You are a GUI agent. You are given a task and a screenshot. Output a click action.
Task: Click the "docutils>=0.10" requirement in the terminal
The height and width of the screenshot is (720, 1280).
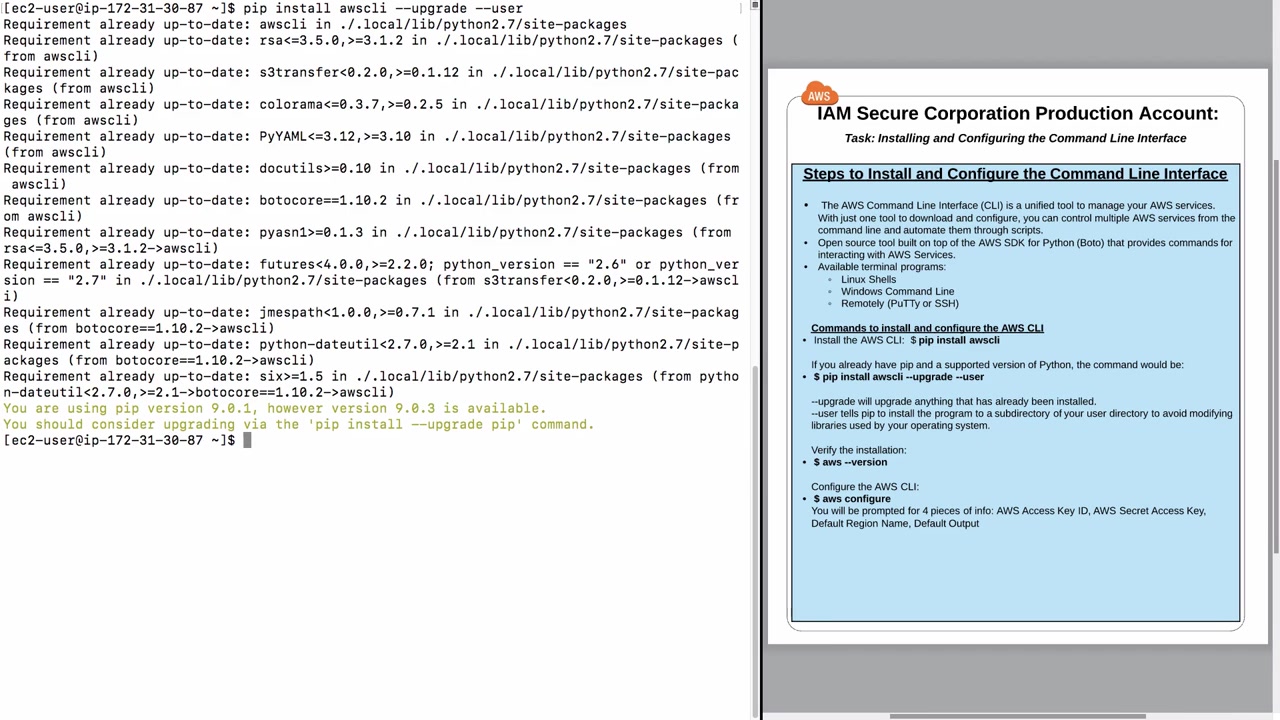371,176
